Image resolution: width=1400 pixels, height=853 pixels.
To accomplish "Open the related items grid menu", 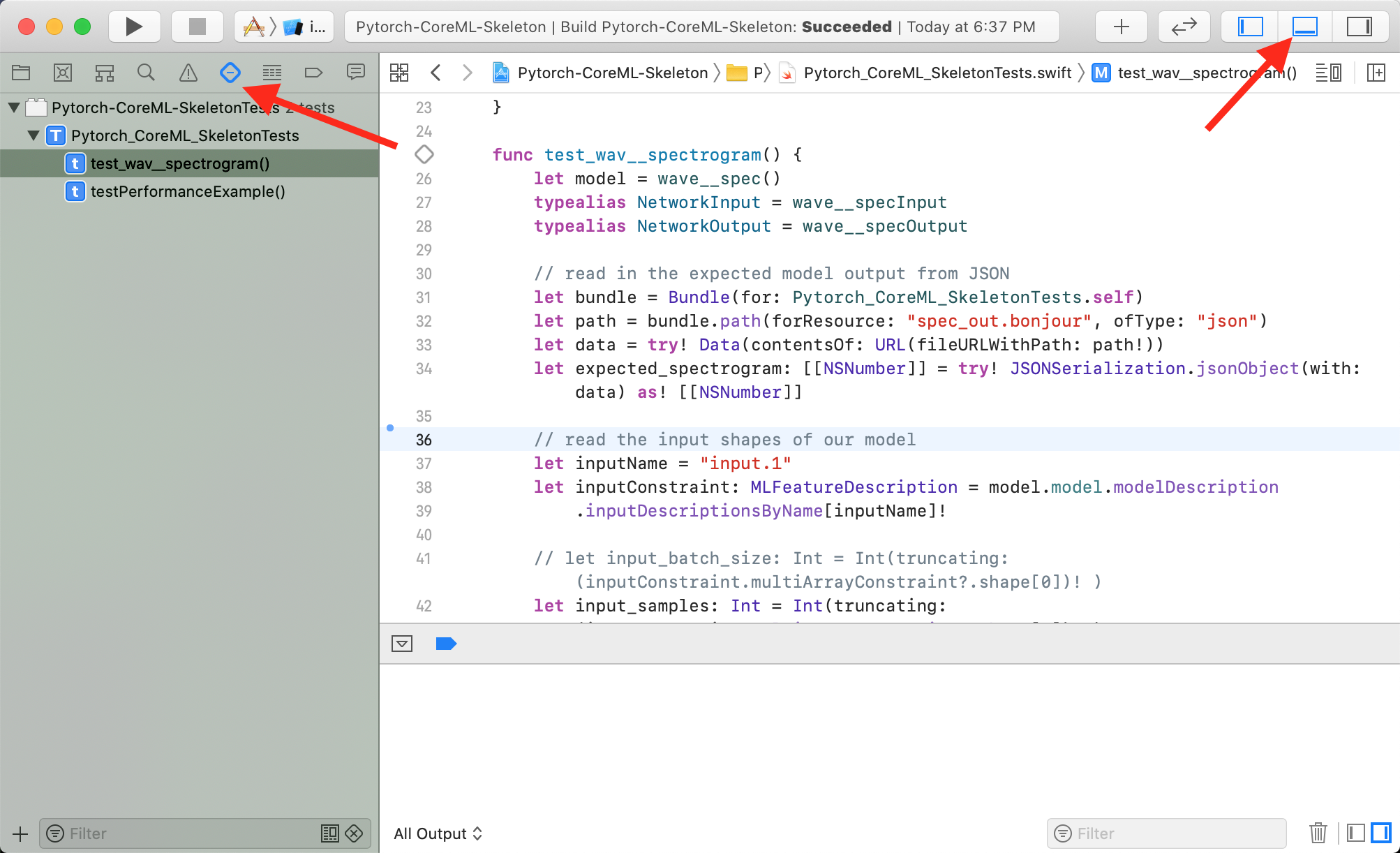I will 399,73.
